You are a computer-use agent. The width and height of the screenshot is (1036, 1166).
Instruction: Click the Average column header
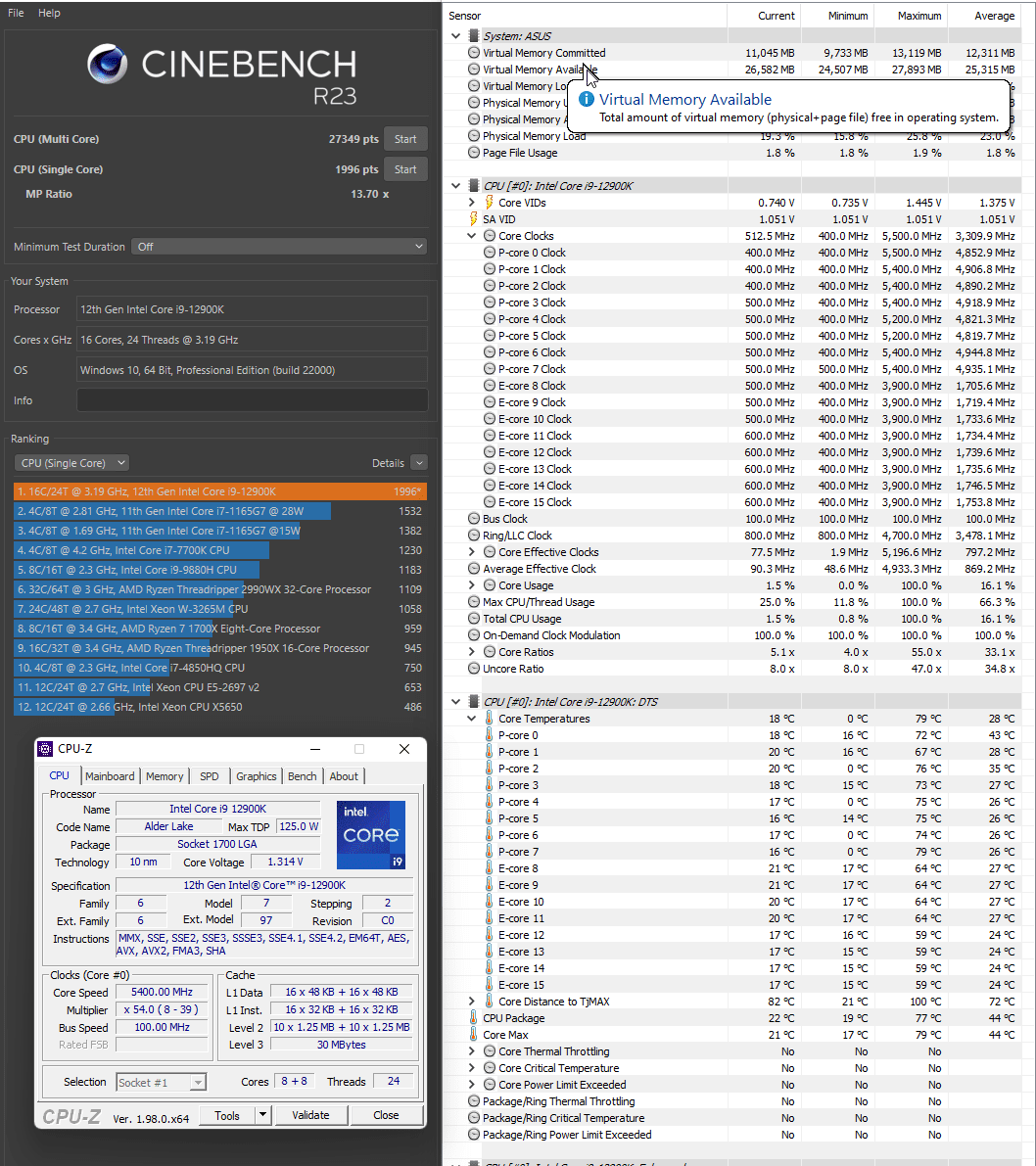[985, 16]
